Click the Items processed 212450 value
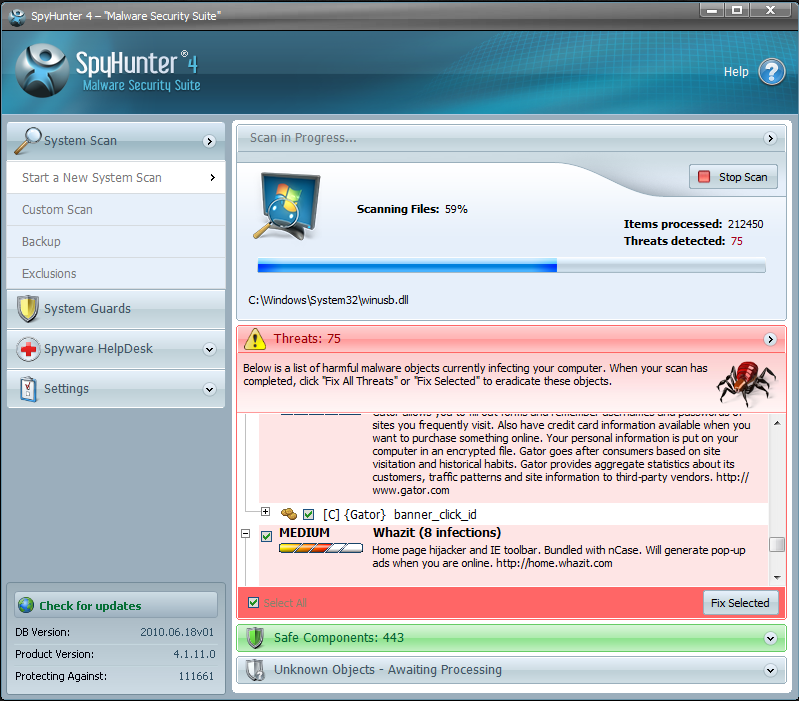This screenshot has height=701, width=799. click(x=745, y=224)
